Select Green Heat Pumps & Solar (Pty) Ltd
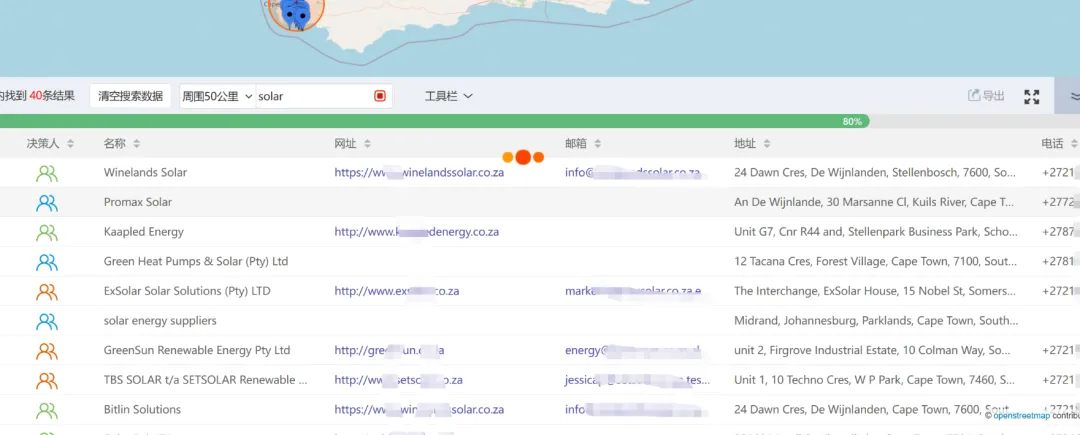Image resolution: width=1080 pixels, height=435 pixels. point(196,262)
